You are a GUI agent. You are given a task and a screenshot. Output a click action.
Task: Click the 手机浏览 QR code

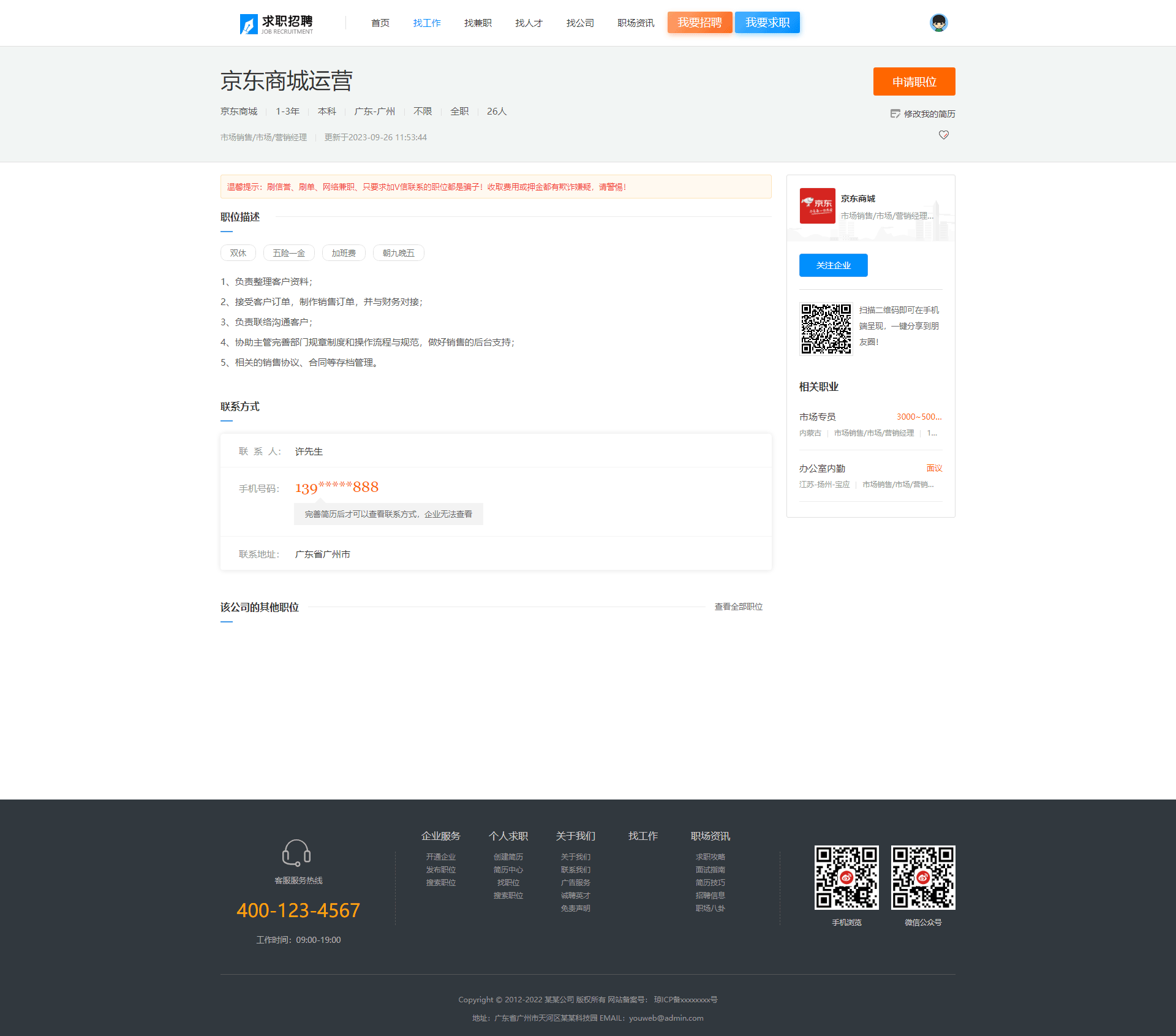[x=846, y=877]
